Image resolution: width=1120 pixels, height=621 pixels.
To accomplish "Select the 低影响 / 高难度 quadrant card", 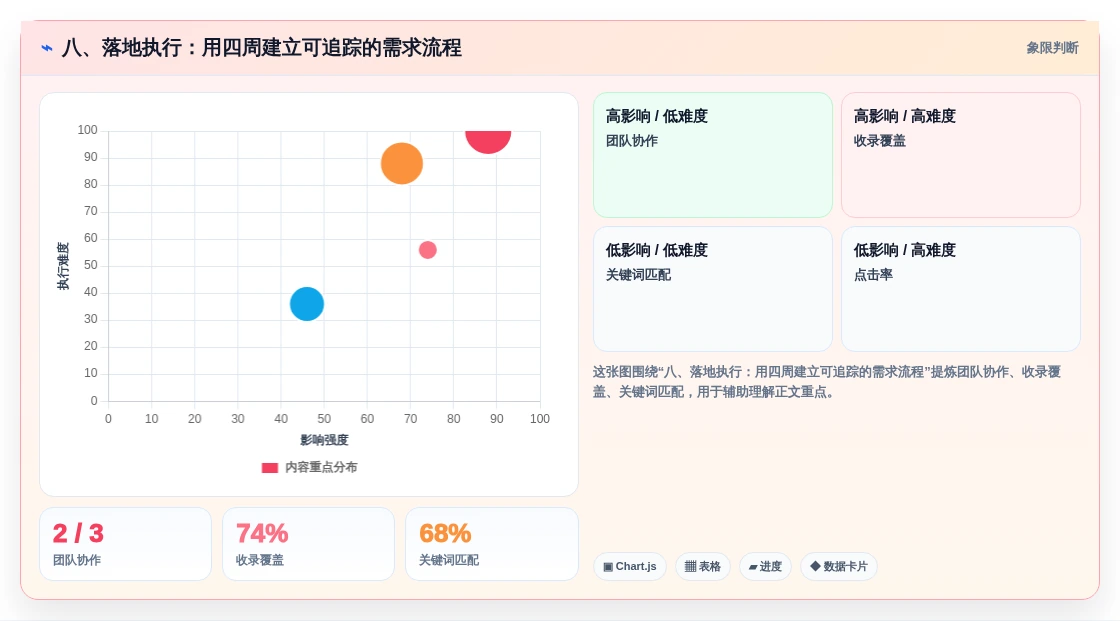I will 961,289.
